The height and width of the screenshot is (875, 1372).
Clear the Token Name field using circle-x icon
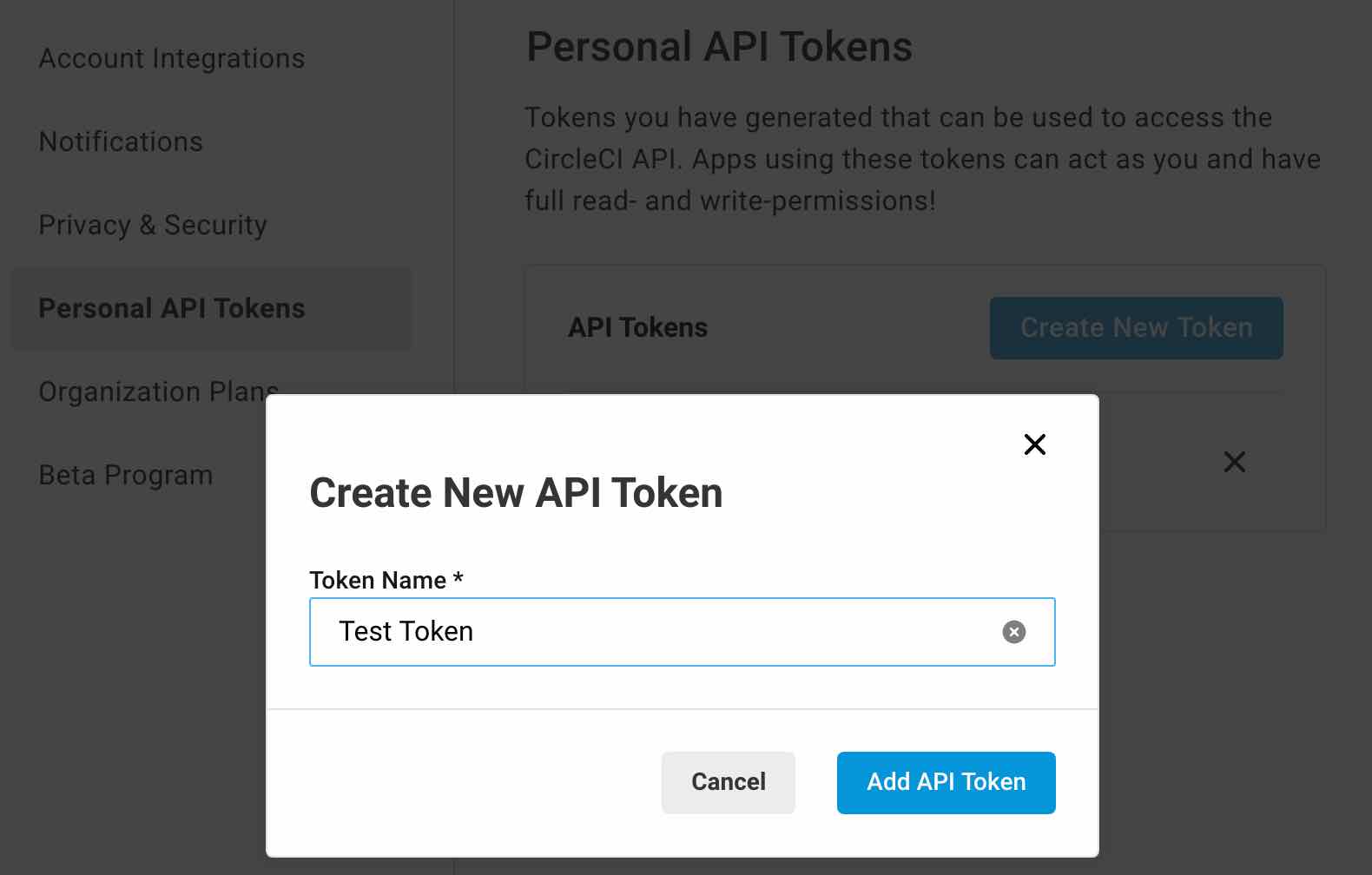[1013, 632]
